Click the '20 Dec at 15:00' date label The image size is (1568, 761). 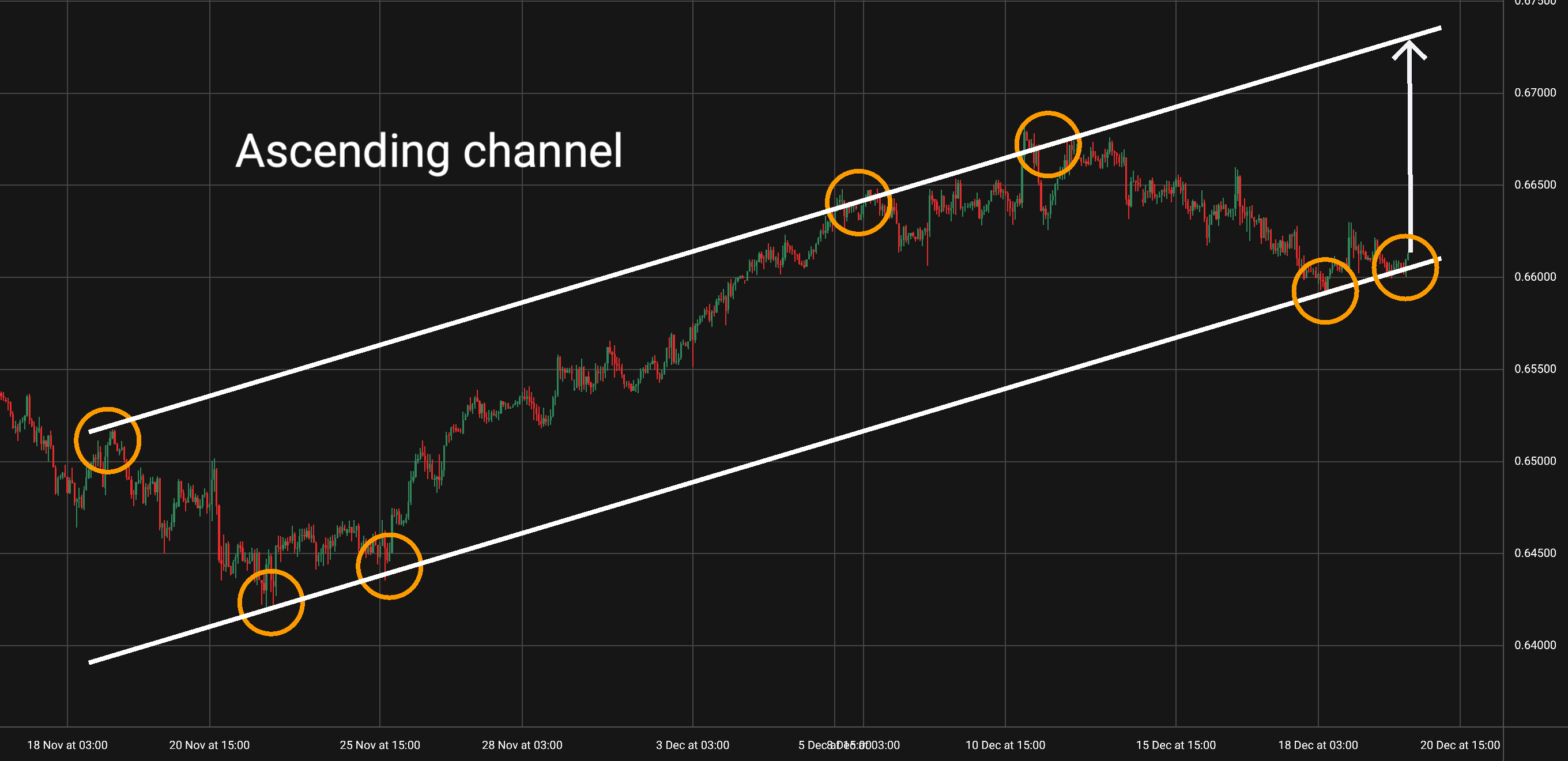click(x=1460, y=744)
